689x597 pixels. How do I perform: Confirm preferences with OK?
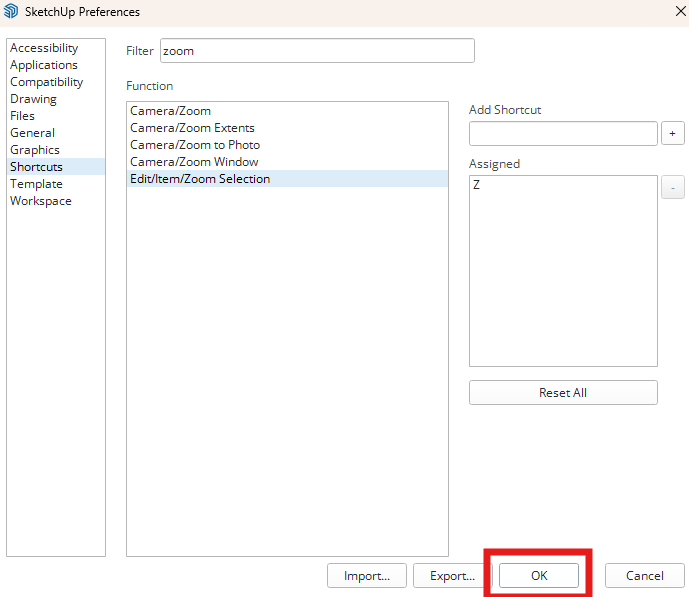[539, 575]
